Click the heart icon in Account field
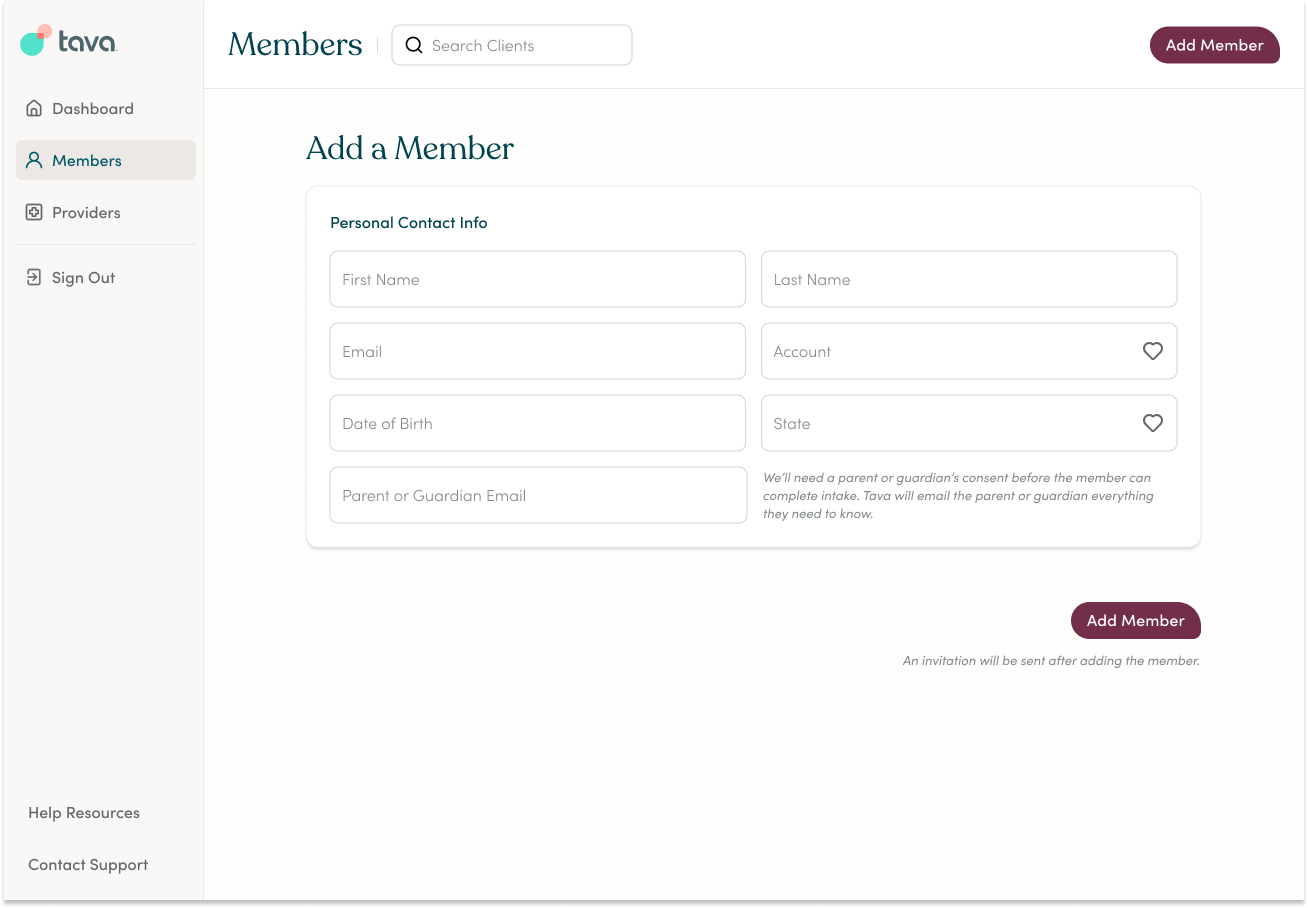This screenshot has width=1308, height=908. tap(1153, 351)
